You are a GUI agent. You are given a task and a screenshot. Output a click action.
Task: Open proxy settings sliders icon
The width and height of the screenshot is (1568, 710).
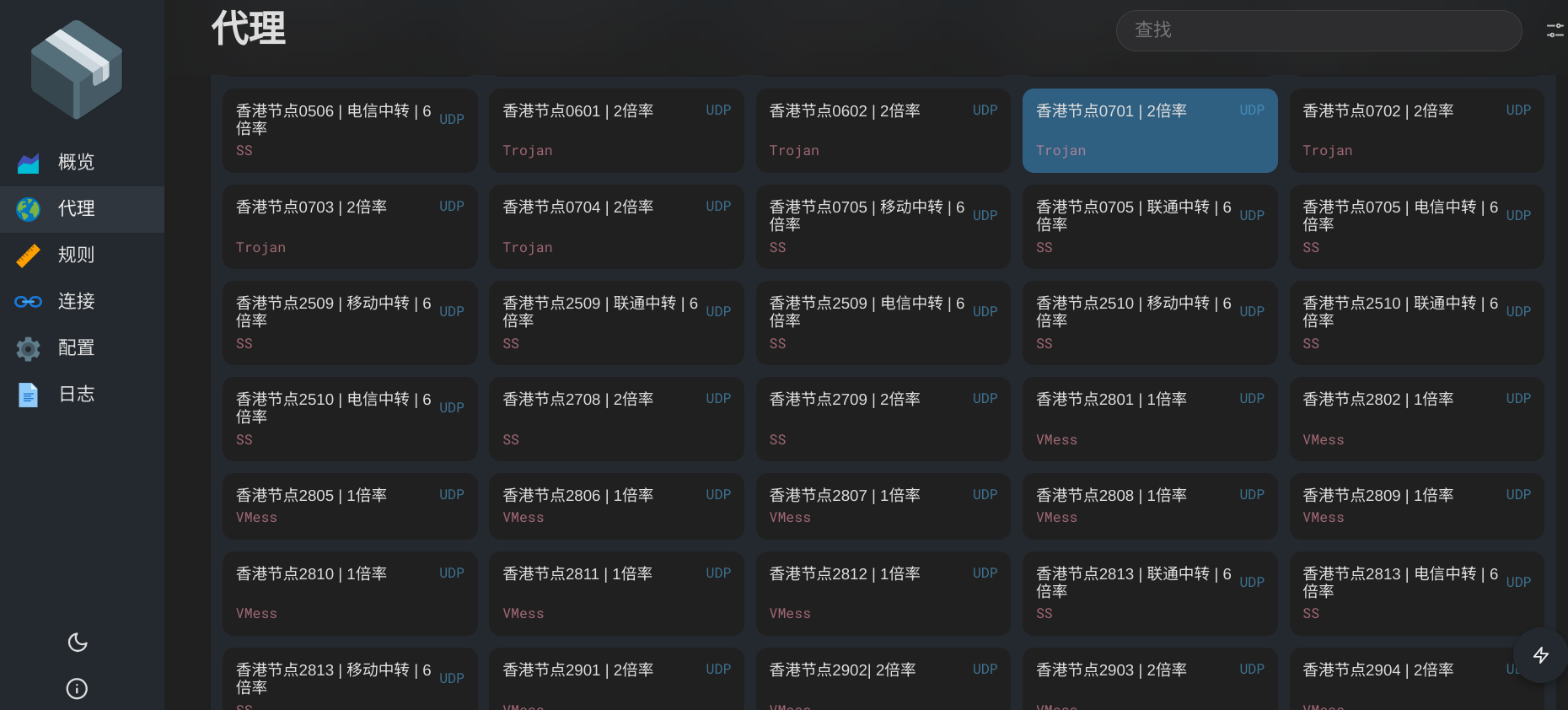tap(1555, 31)
